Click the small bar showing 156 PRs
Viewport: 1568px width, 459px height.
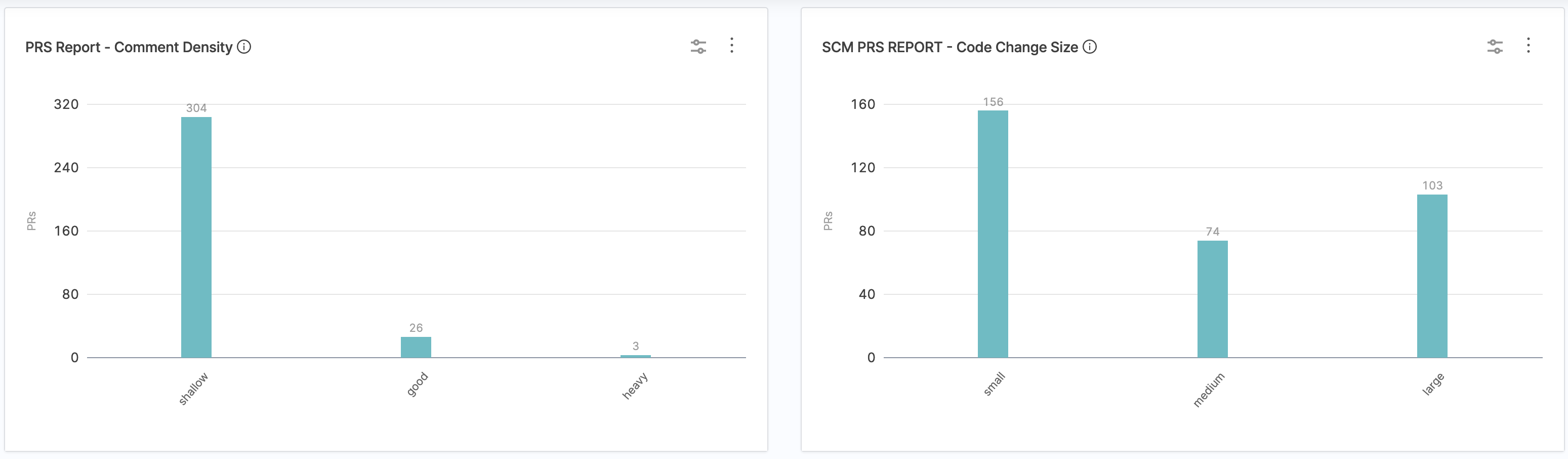993,234
